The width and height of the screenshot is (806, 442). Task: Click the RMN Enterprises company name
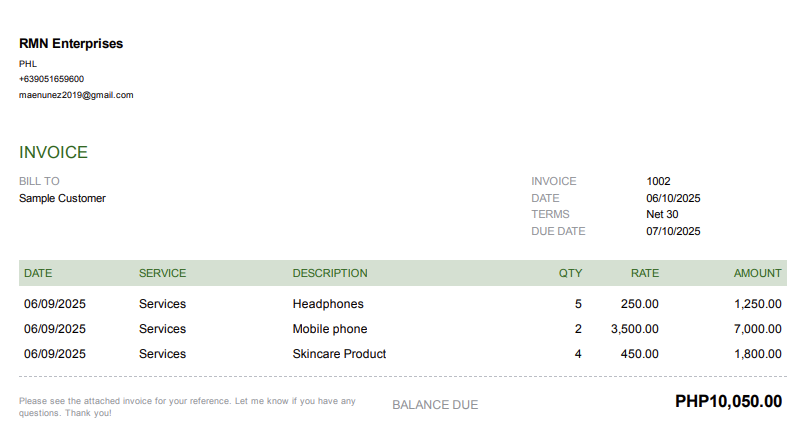(x=71, y=44)
